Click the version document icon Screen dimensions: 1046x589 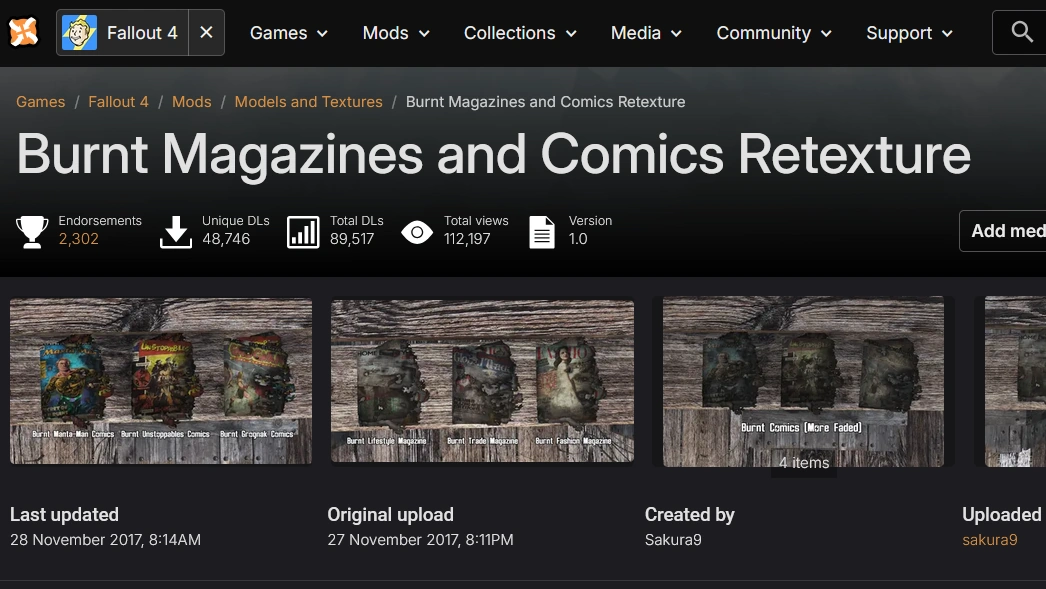point(542,231)
